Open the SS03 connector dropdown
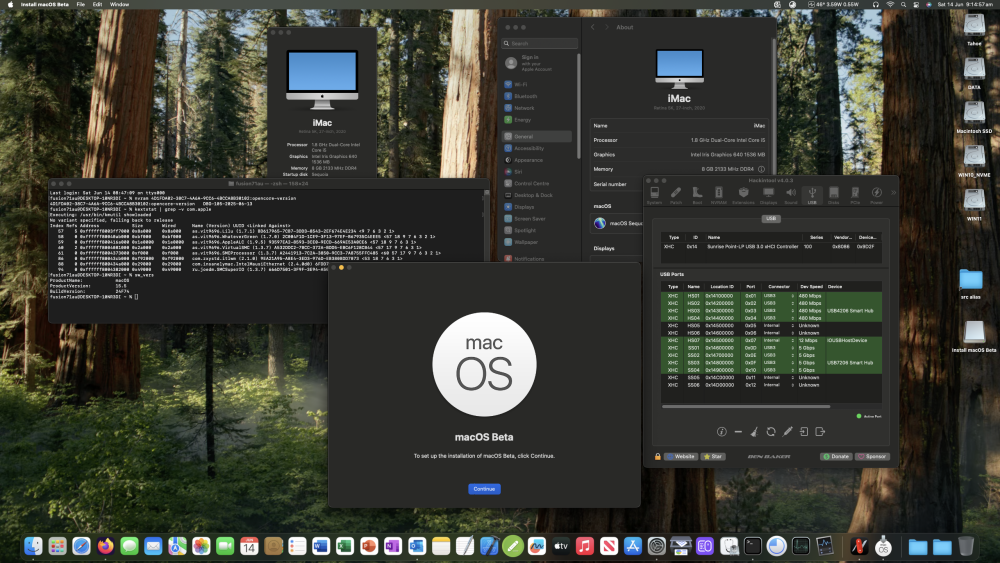Image resolution: width=1000 pixels, height=563 pixels. click(x=779, y=363)
